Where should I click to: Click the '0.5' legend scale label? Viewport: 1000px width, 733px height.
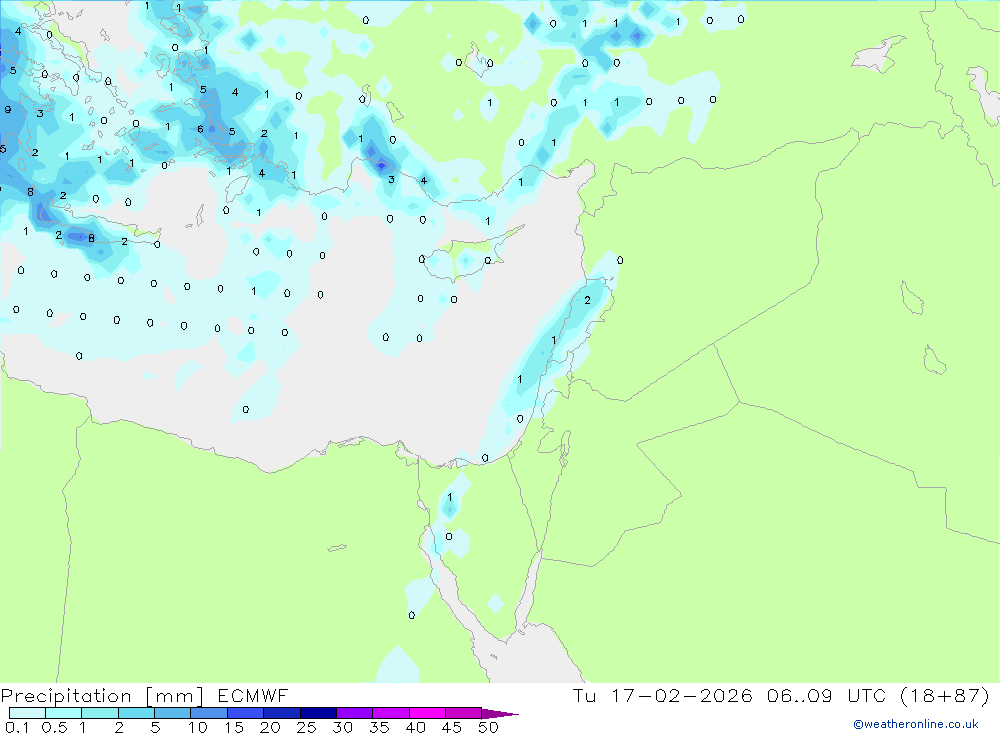[x=54, y=727]
